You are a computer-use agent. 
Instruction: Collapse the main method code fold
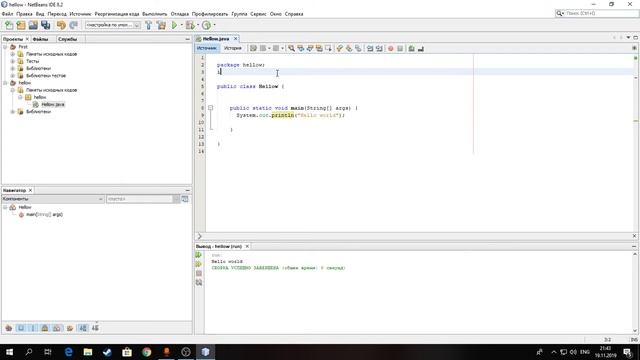[x=211, y=108]
